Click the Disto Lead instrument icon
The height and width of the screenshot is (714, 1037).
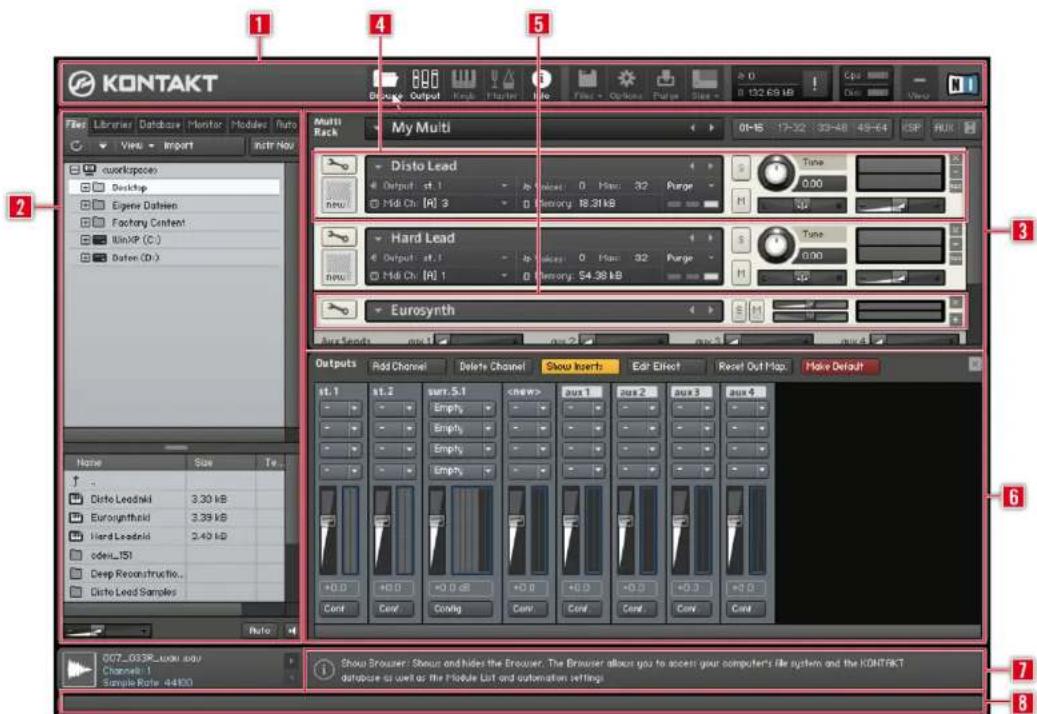[339, 194]
